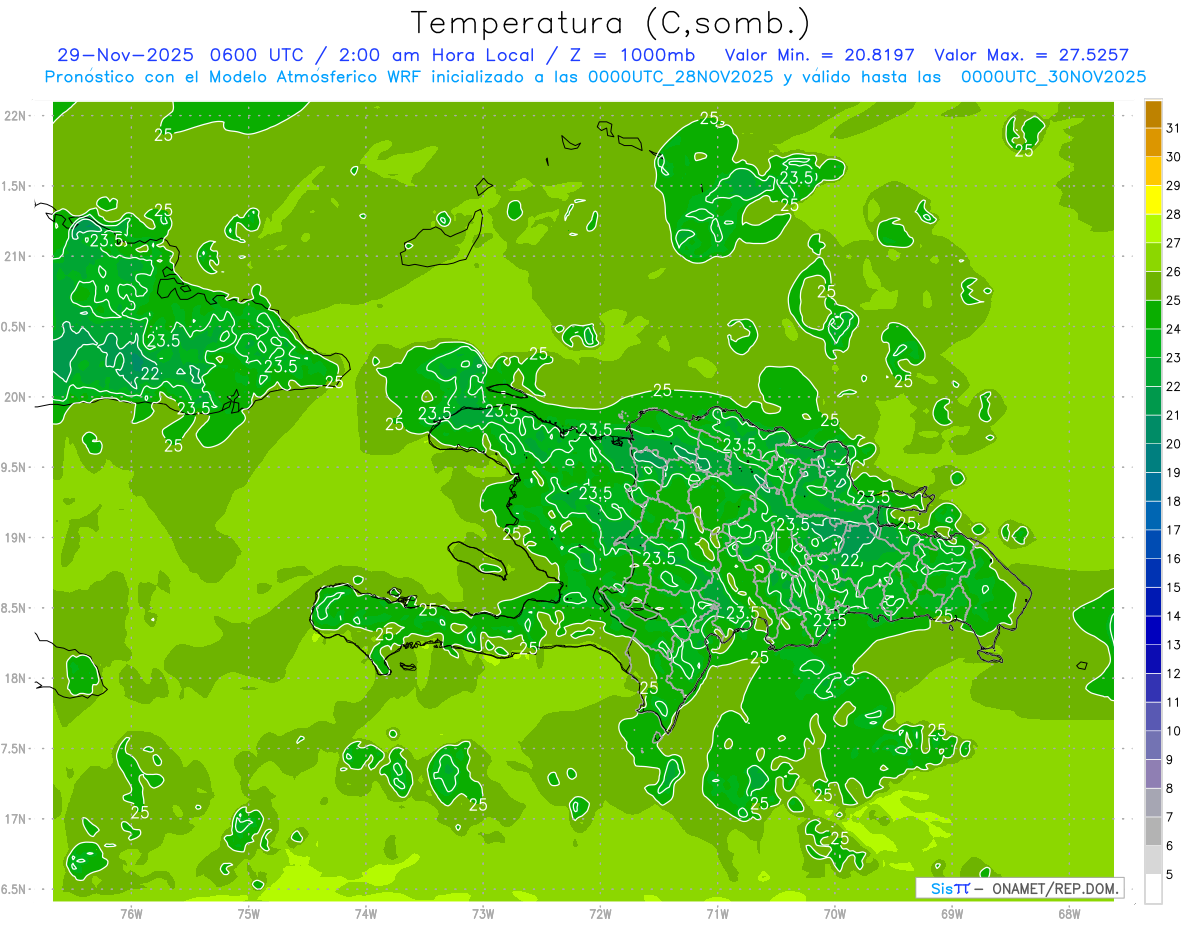The width and height of the screenshot is (1200, 927).
Task: Pick the orange swatch between 30 and 31
Action: coord(1153,142)
